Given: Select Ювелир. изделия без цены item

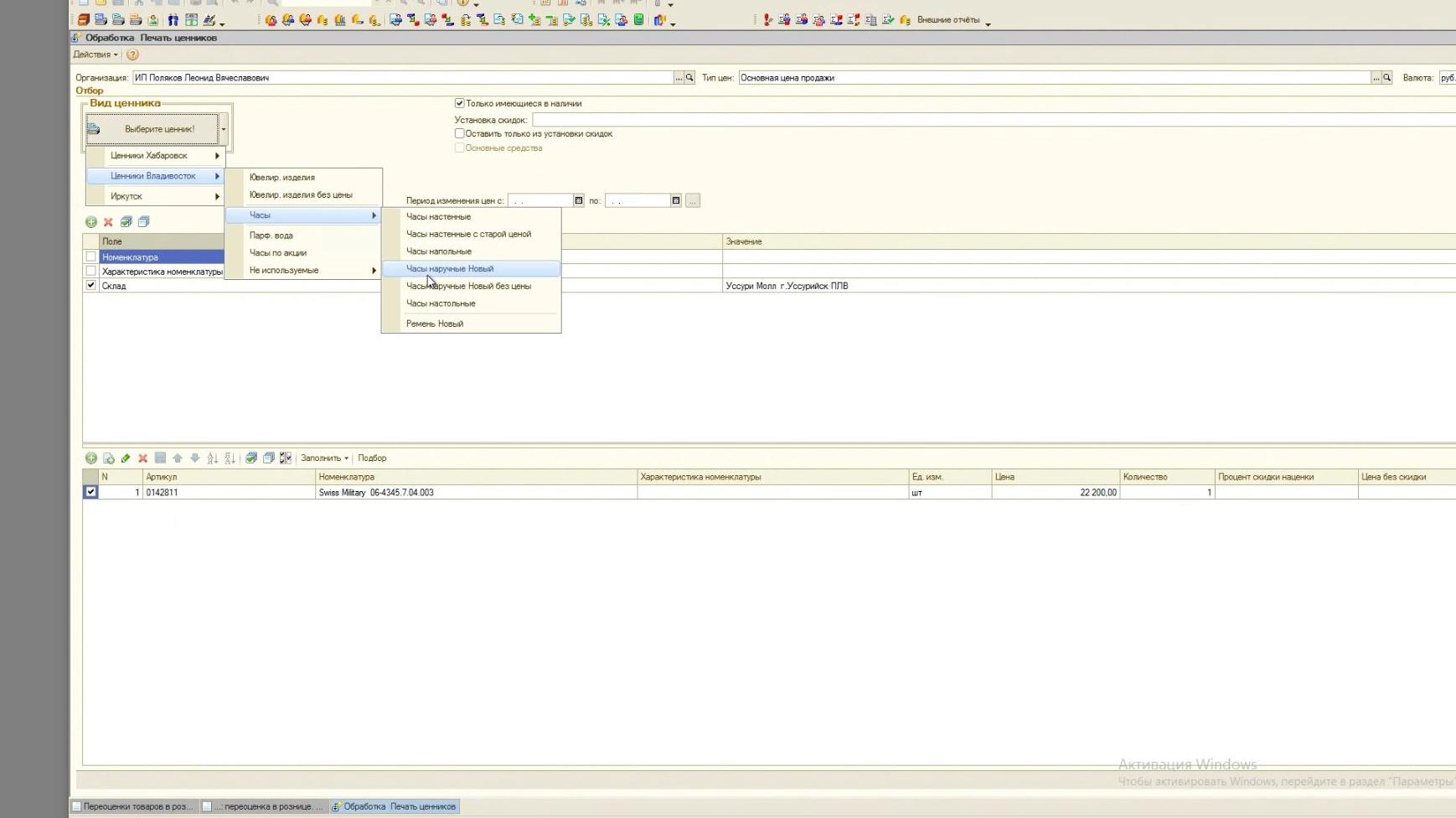Looking at the screenshot, I should tap(304, 195).
